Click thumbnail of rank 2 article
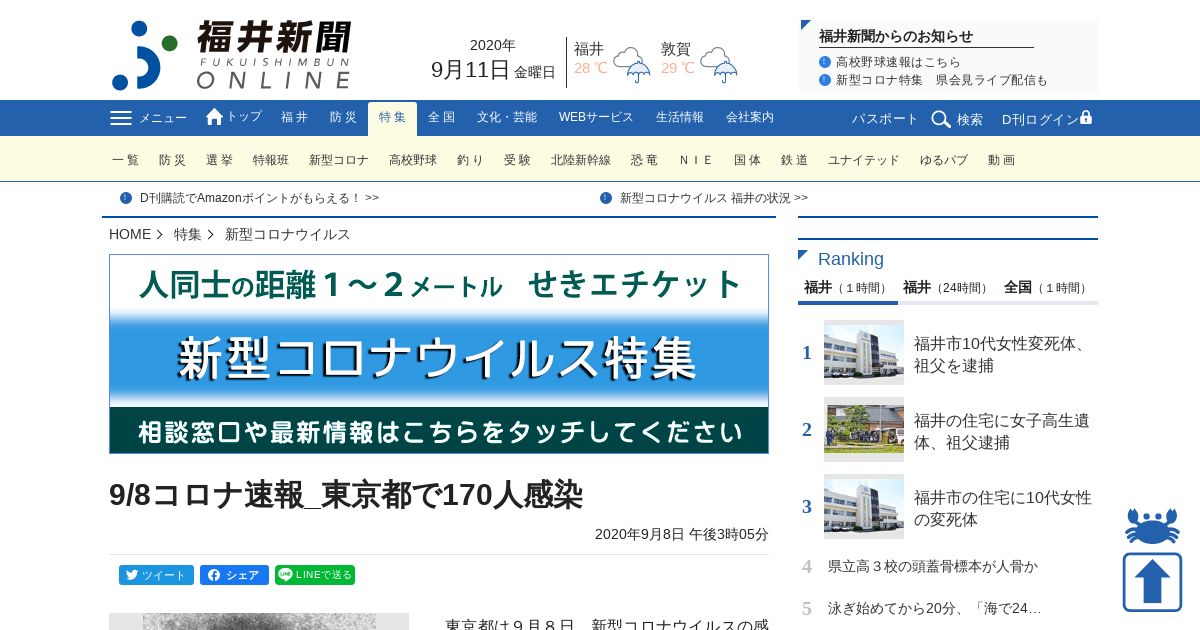1200x630 pixels. point(864,429)
